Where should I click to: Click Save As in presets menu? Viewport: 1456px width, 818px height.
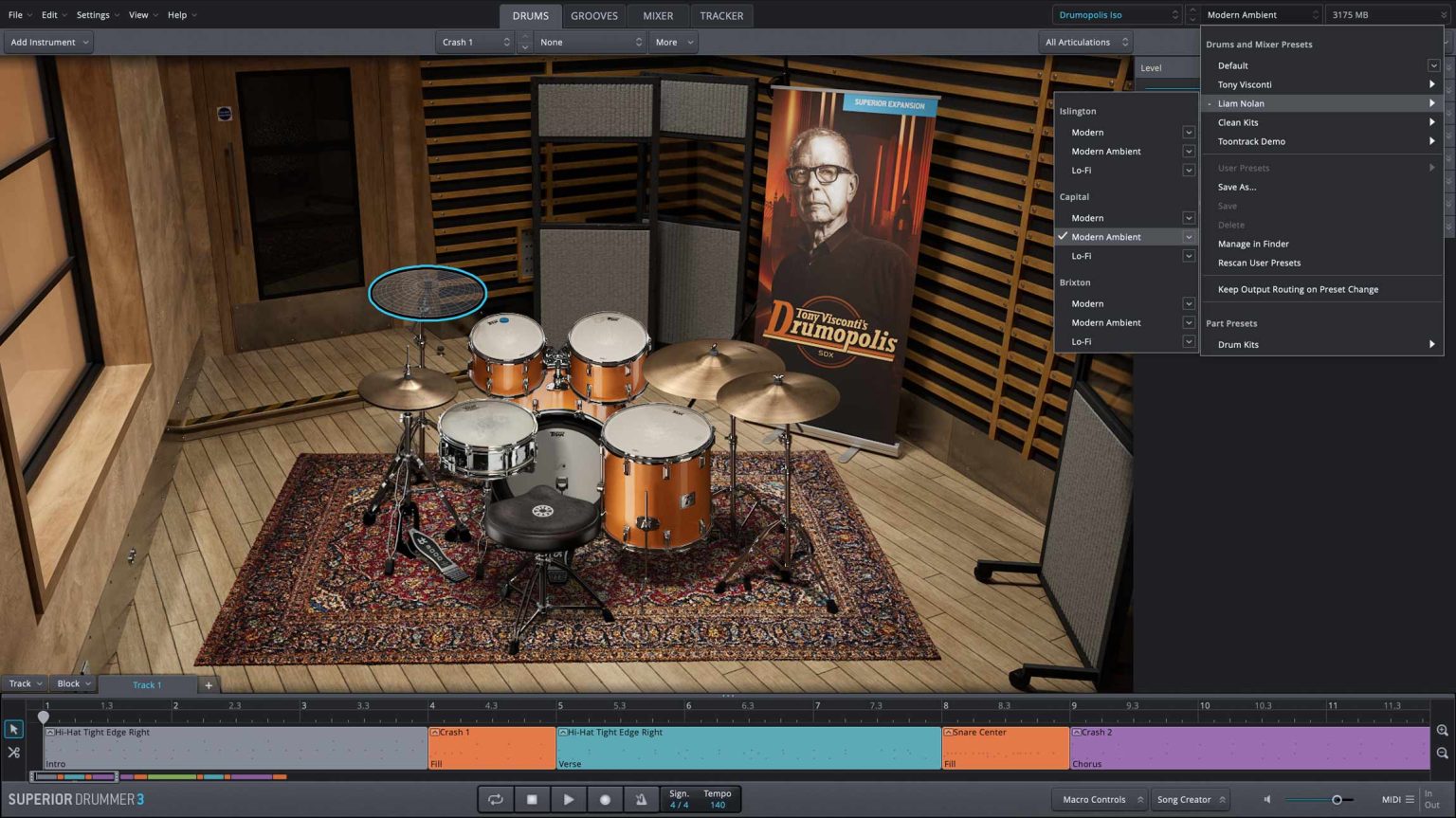(1236, 187)
